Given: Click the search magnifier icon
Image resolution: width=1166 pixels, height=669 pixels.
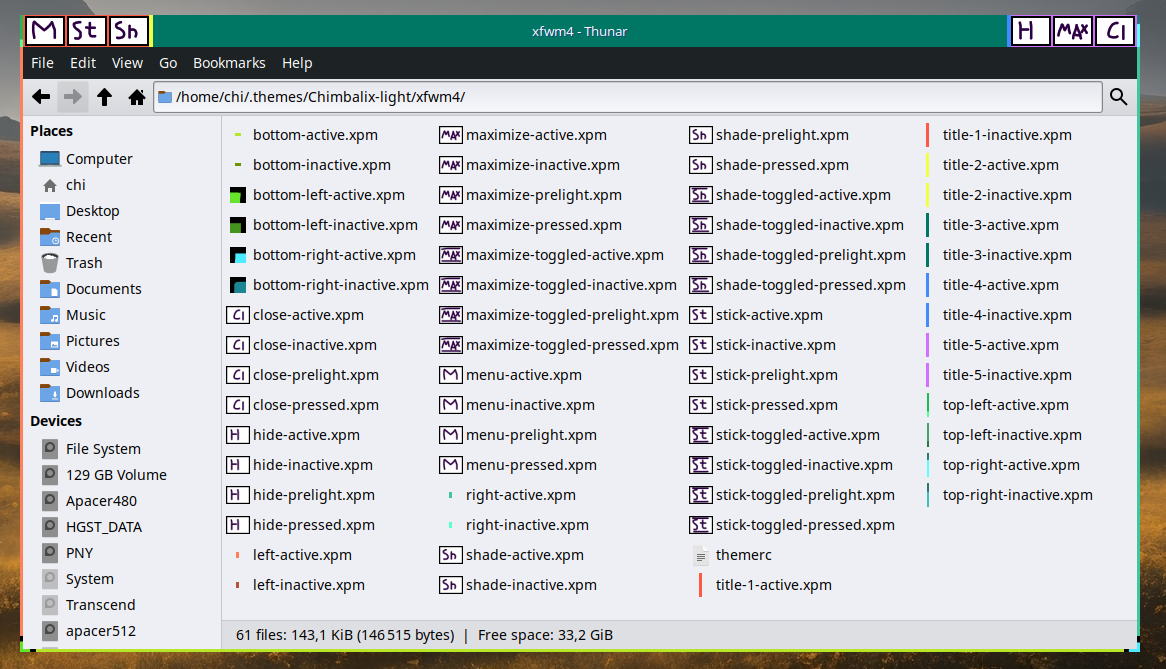Looking at the screenshot, I should [1118, 97].
